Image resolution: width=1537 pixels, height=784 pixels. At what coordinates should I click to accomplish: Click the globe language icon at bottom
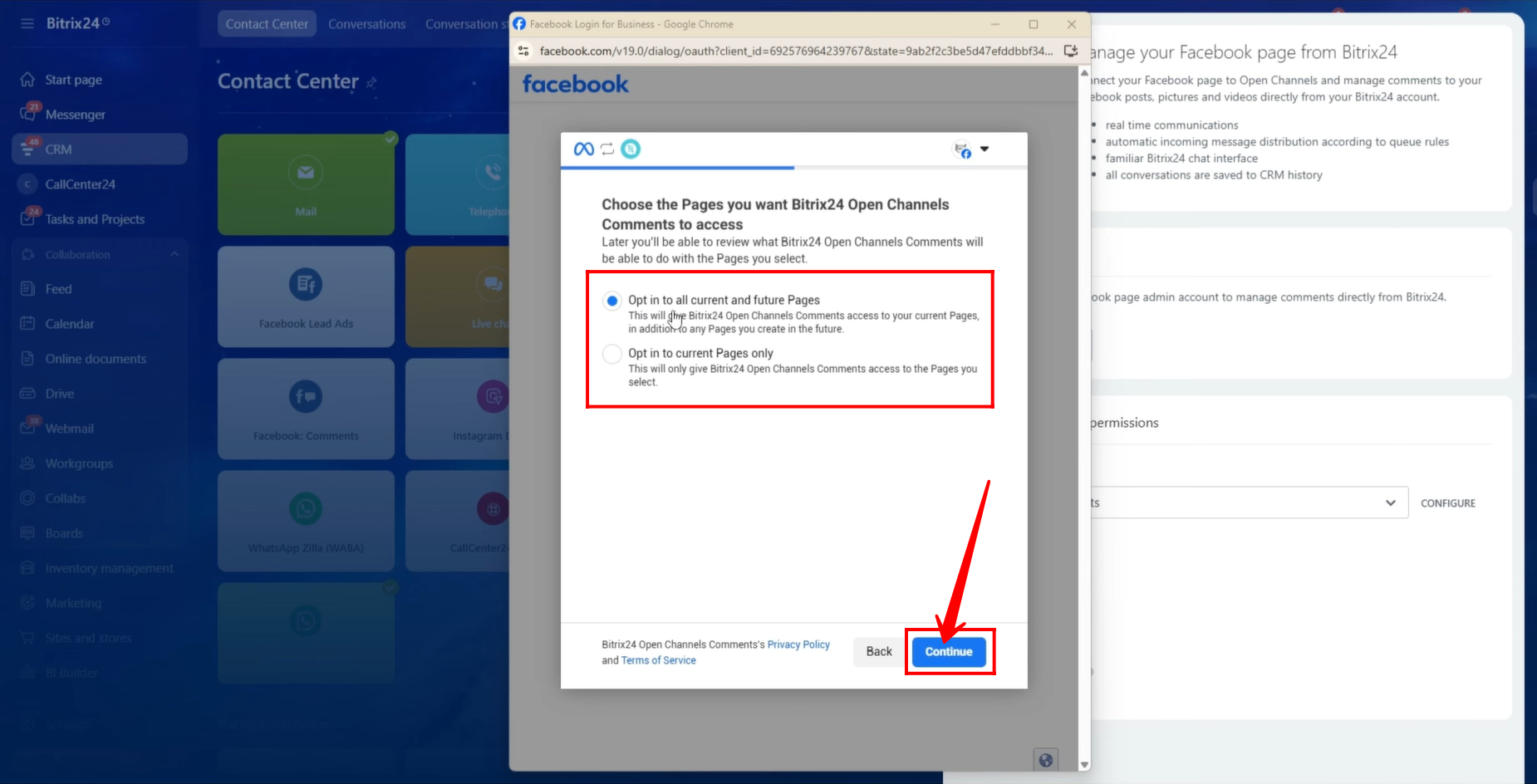[1046, 759]
